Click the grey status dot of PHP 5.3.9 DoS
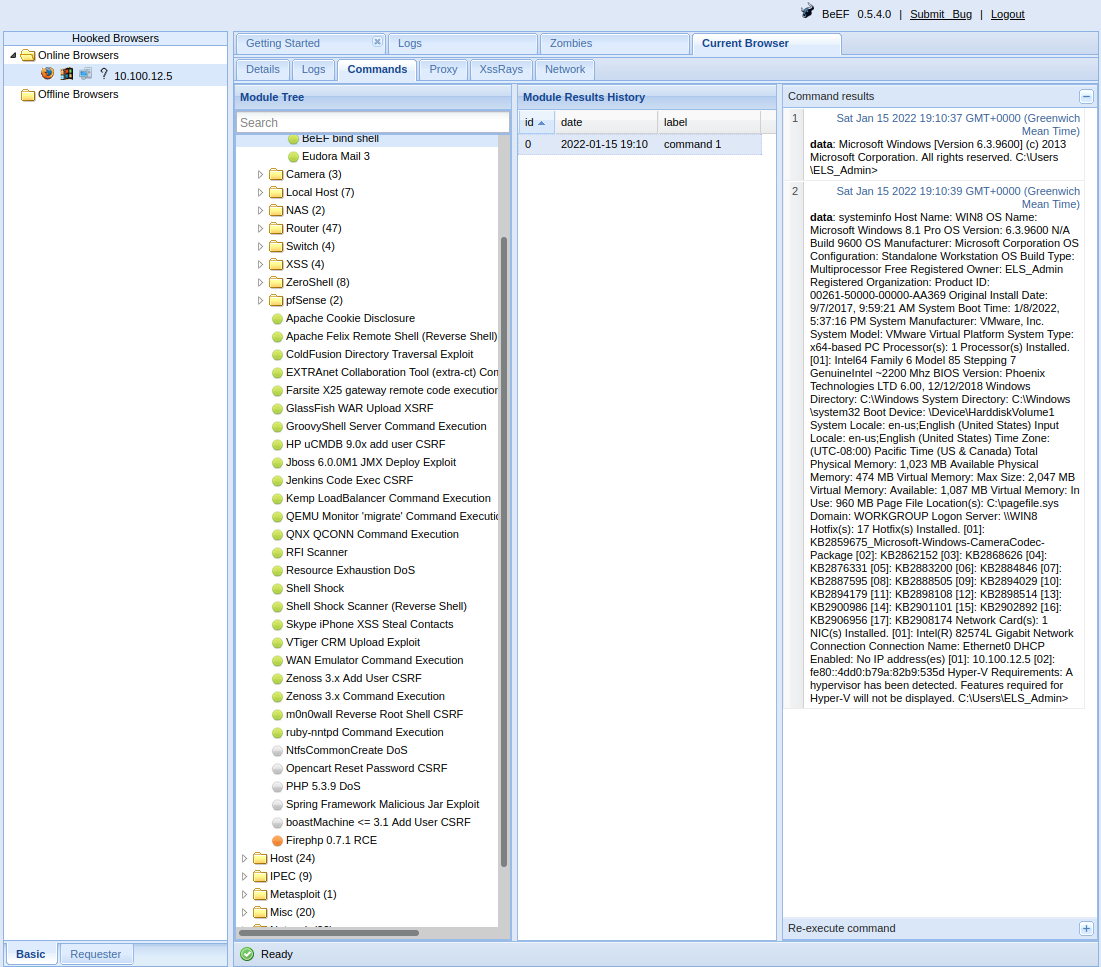 point(277,787)
